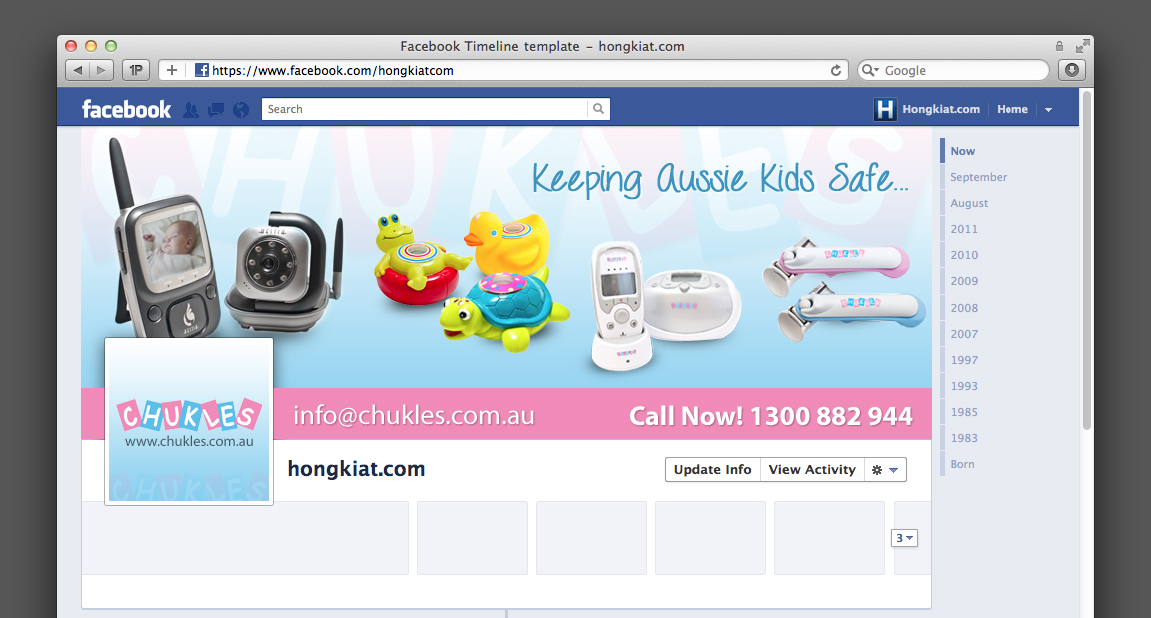
Task: Click the View Activity button
Action: (812, 470)
